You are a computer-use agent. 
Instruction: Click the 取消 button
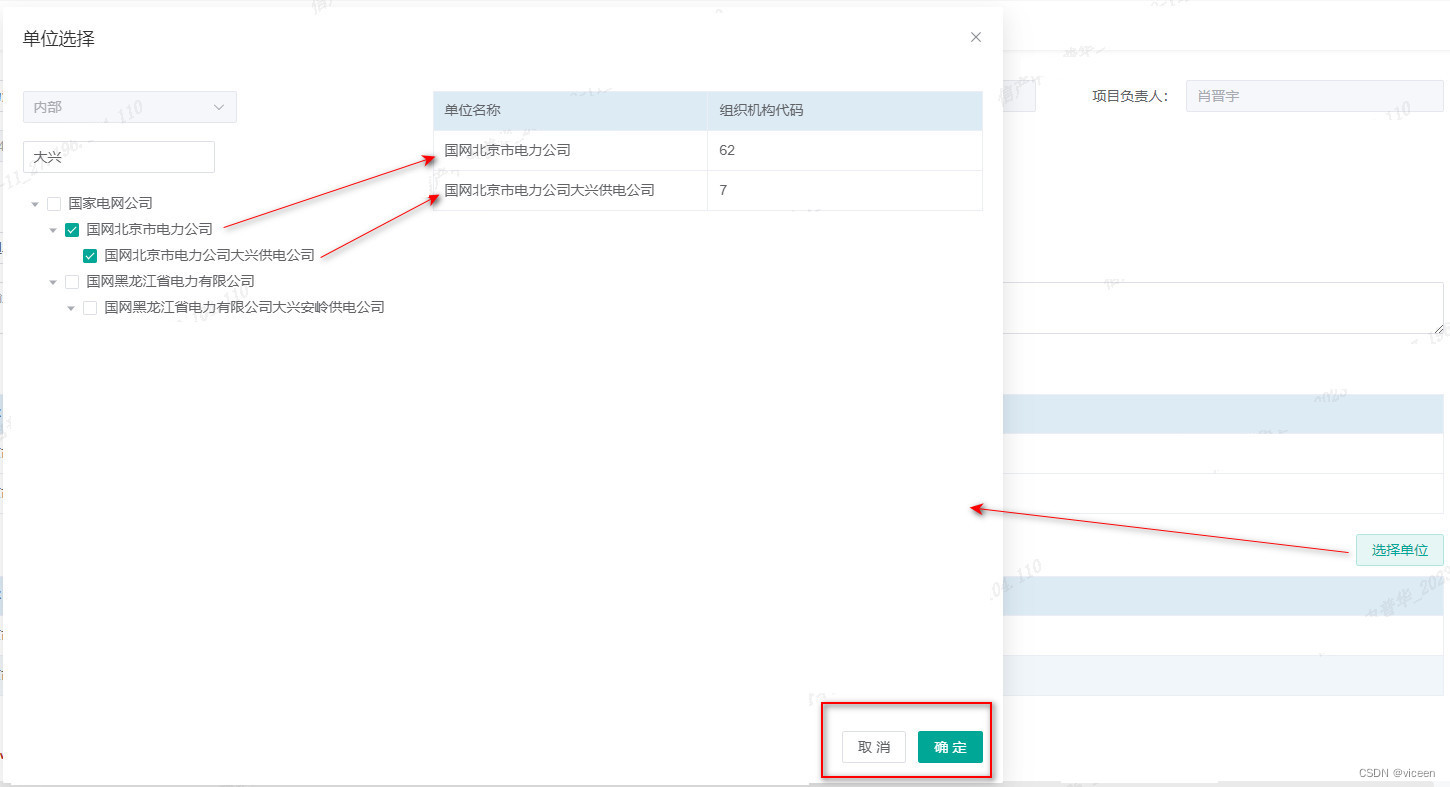874,747
